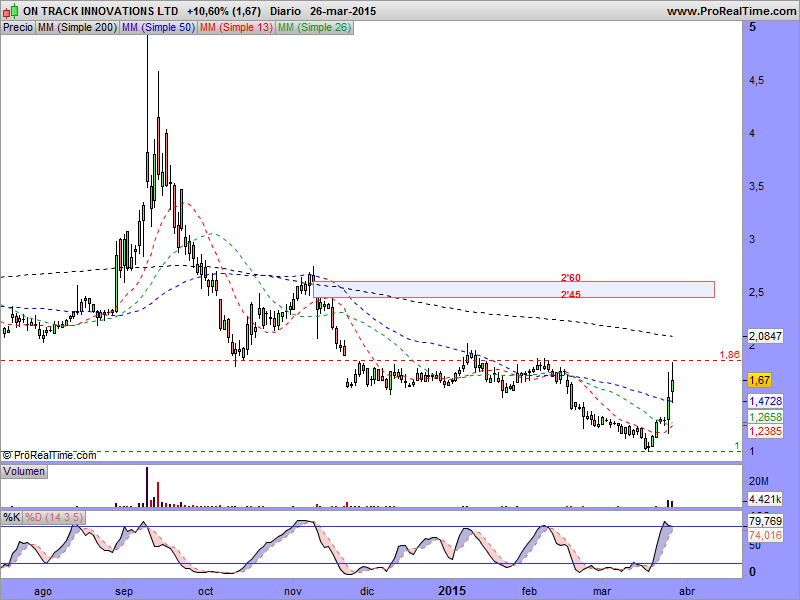Select the Precio indicator tab

[18, 28]
